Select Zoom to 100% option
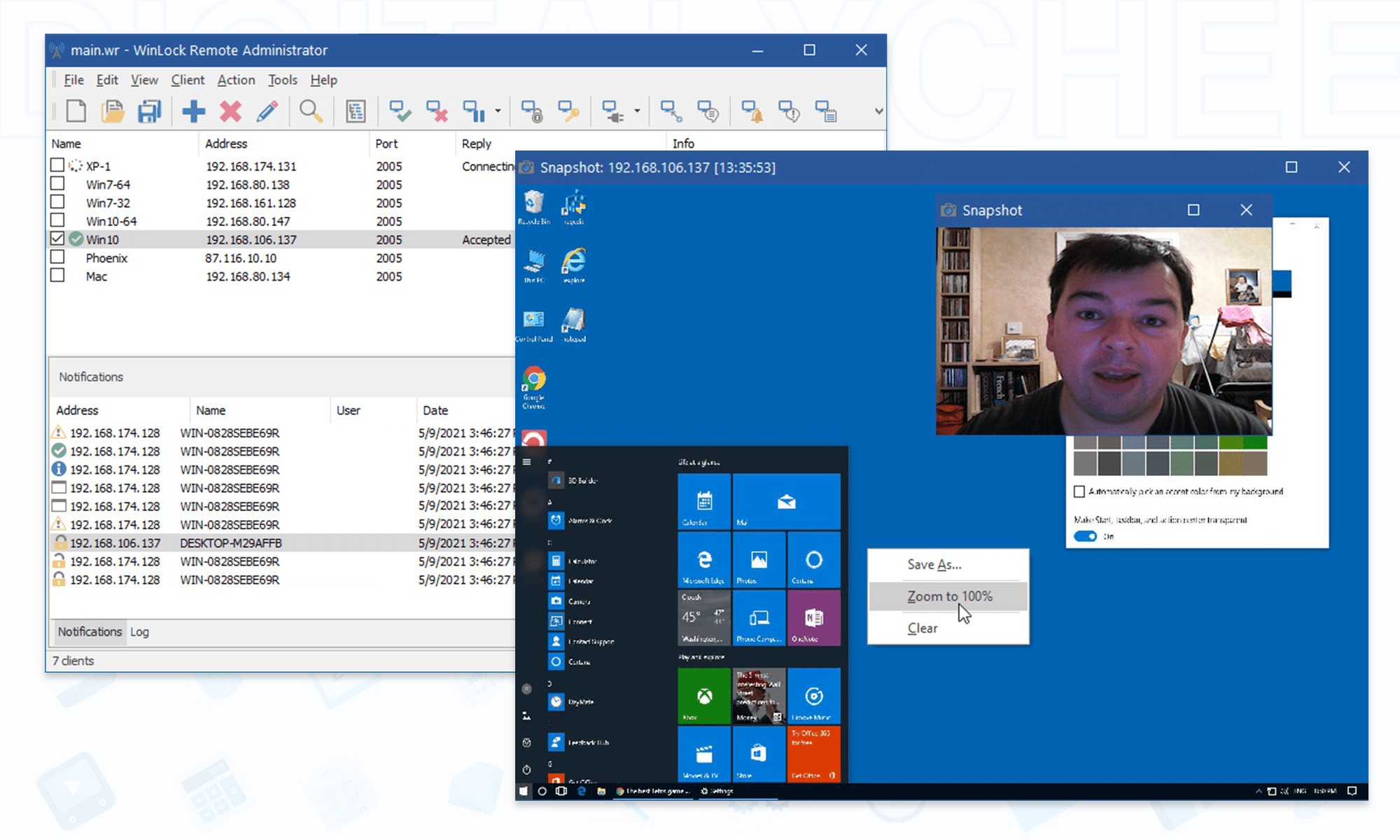The image size is (1400, 840). (948, 596)
